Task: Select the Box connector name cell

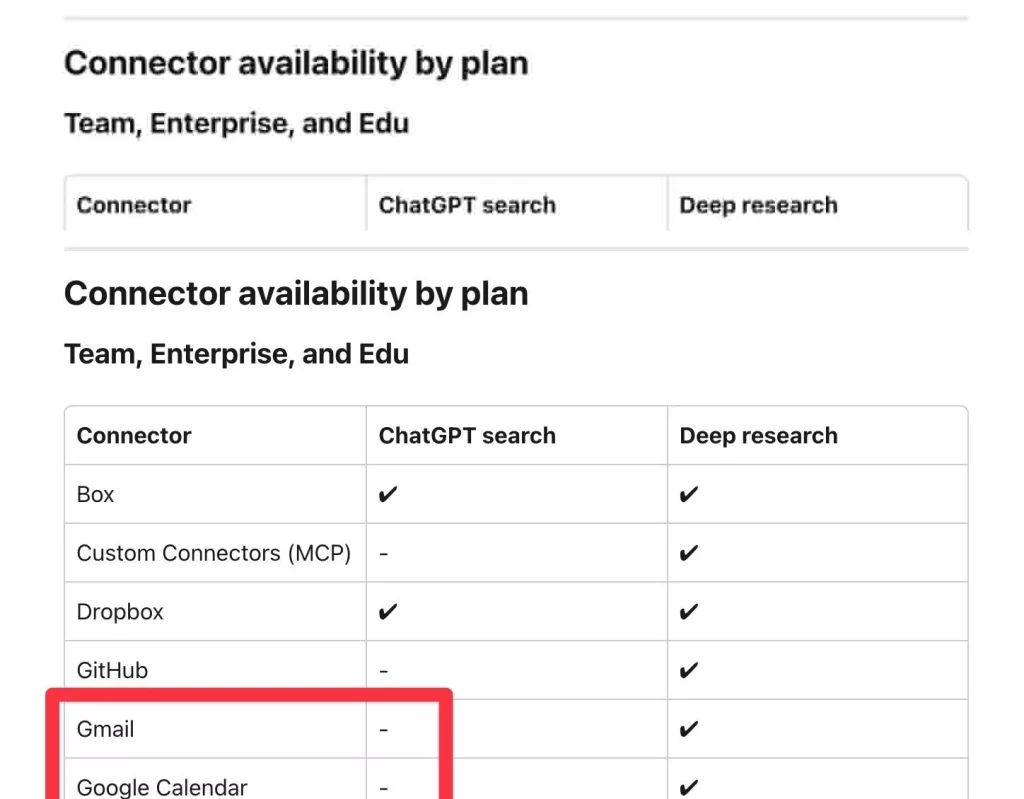Action: coord(96,495)
